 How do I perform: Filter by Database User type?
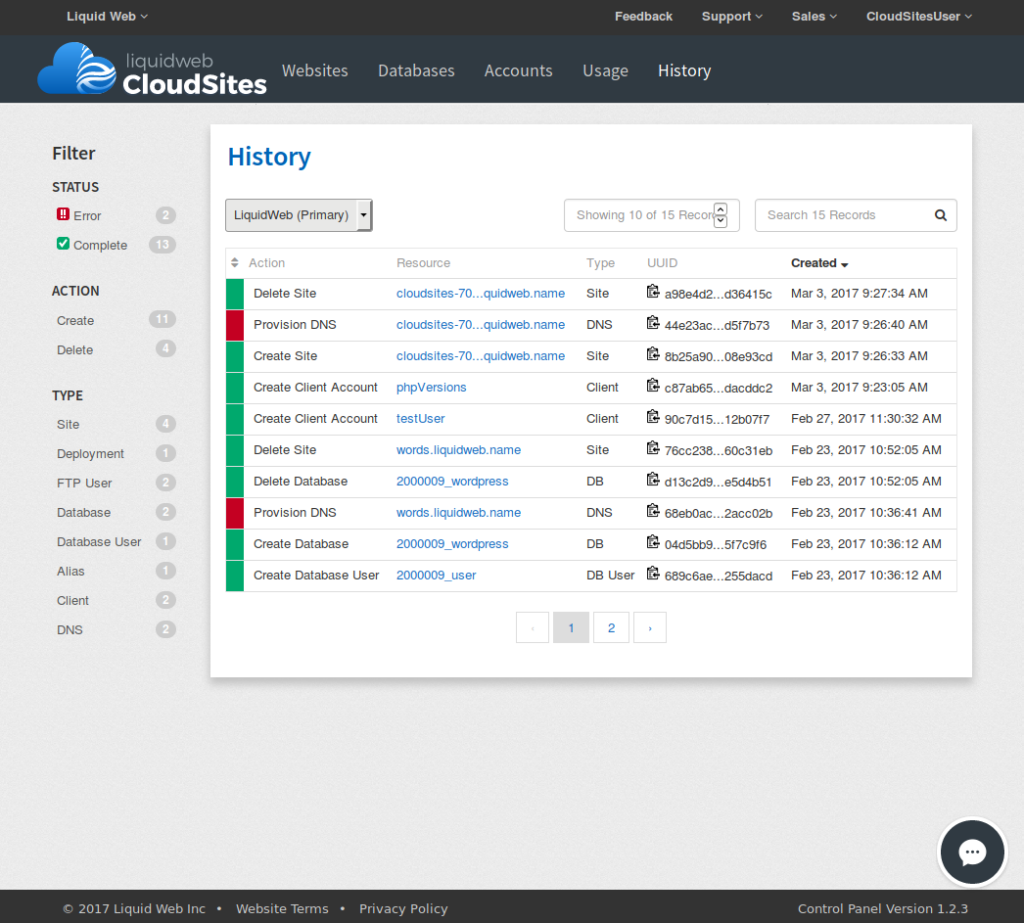[99, 542]
